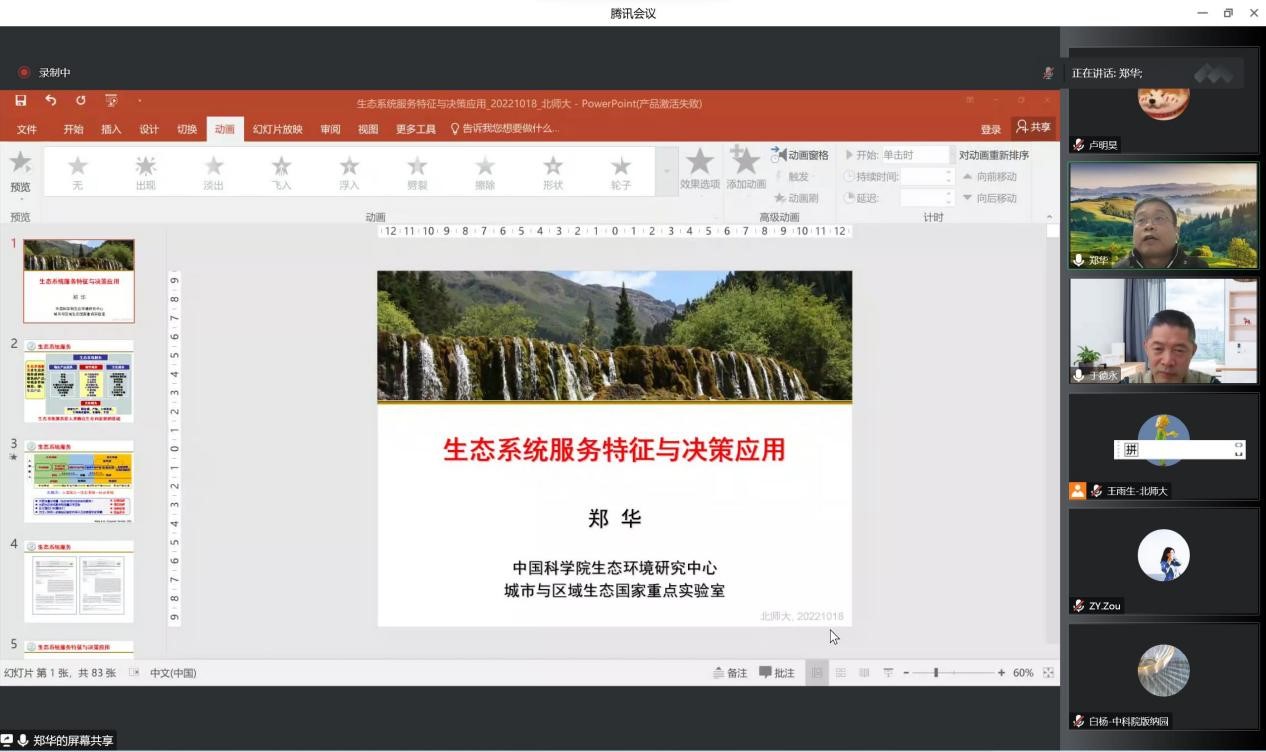Click the Save icon in quick access toolbar
Viewport: 1266px width, 752px height.
click(21, 100)
